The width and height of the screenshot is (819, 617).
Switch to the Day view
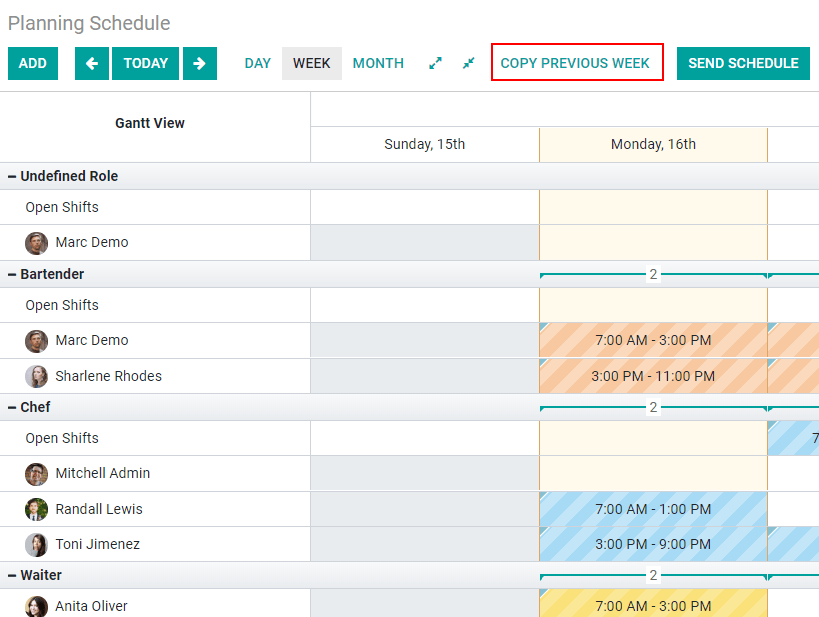[258, 63]
